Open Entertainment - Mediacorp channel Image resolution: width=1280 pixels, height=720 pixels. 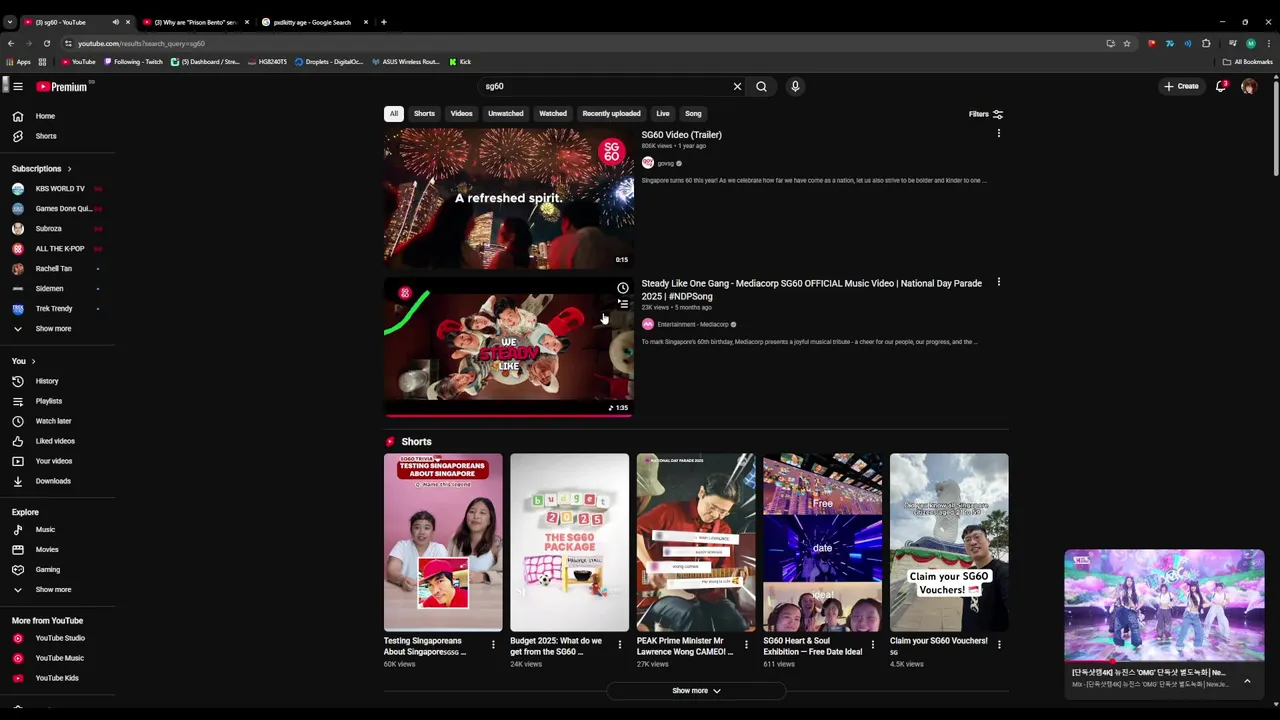692,324
